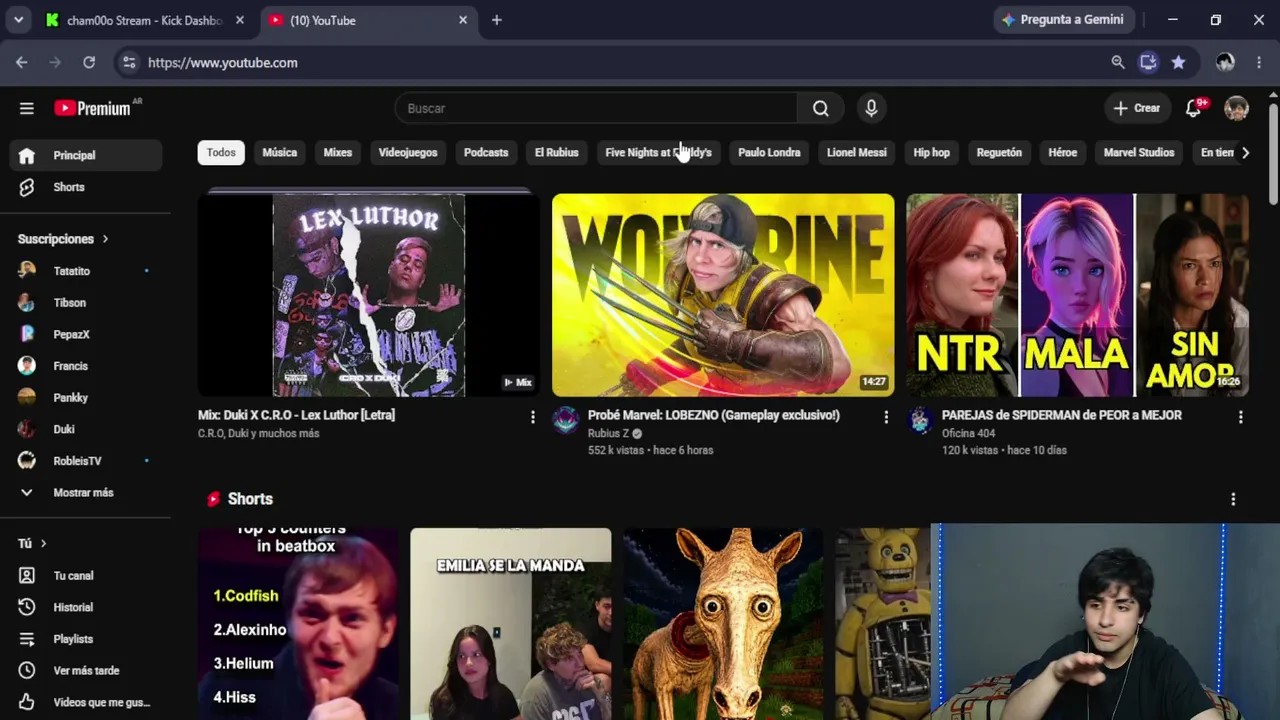The height and width of the screenshot is (720, 1280).
Task: Open Chrome zoom magnifier in address bar
Action: coord(1118,62)
